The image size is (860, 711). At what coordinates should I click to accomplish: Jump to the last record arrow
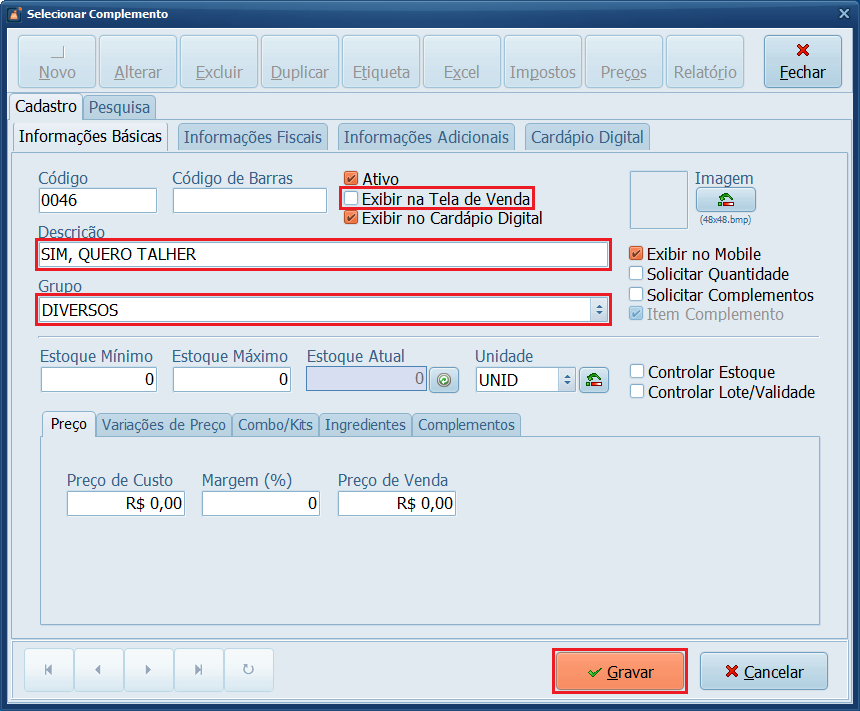[198, 670]
